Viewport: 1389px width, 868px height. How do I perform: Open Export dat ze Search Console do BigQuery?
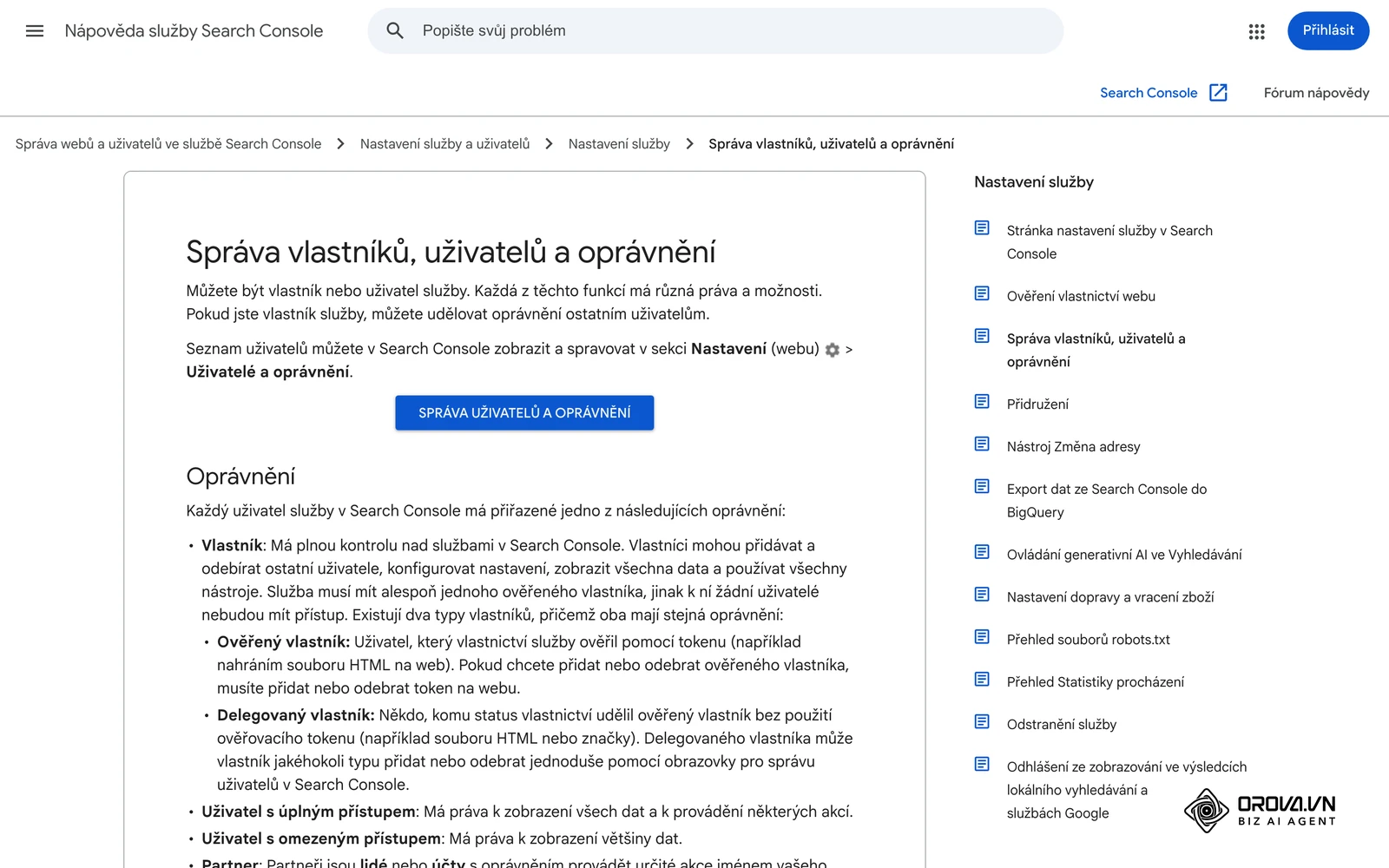pyautogui.click(x=1107, y=501)
